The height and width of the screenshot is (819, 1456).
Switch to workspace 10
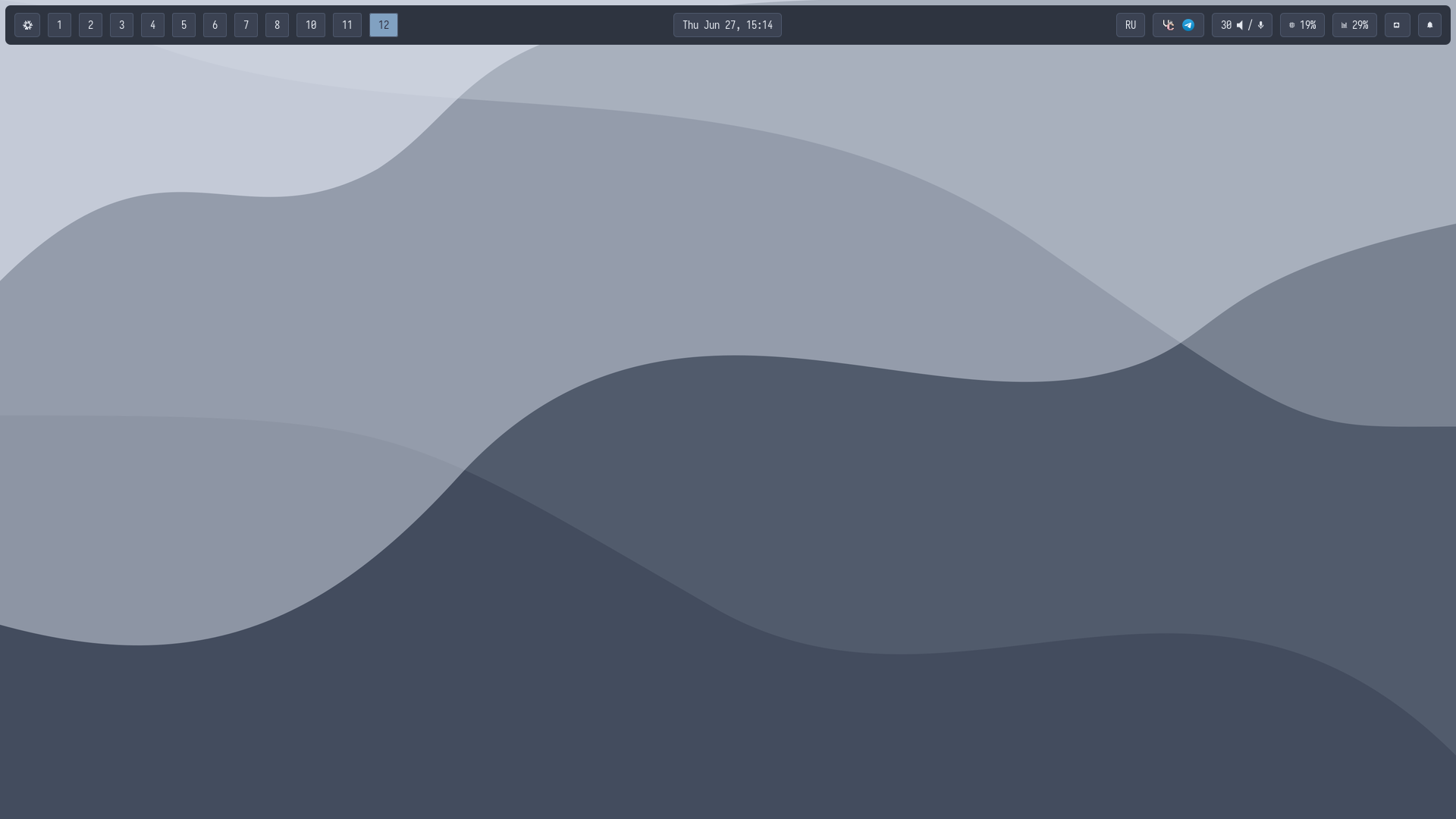point(311,25)
